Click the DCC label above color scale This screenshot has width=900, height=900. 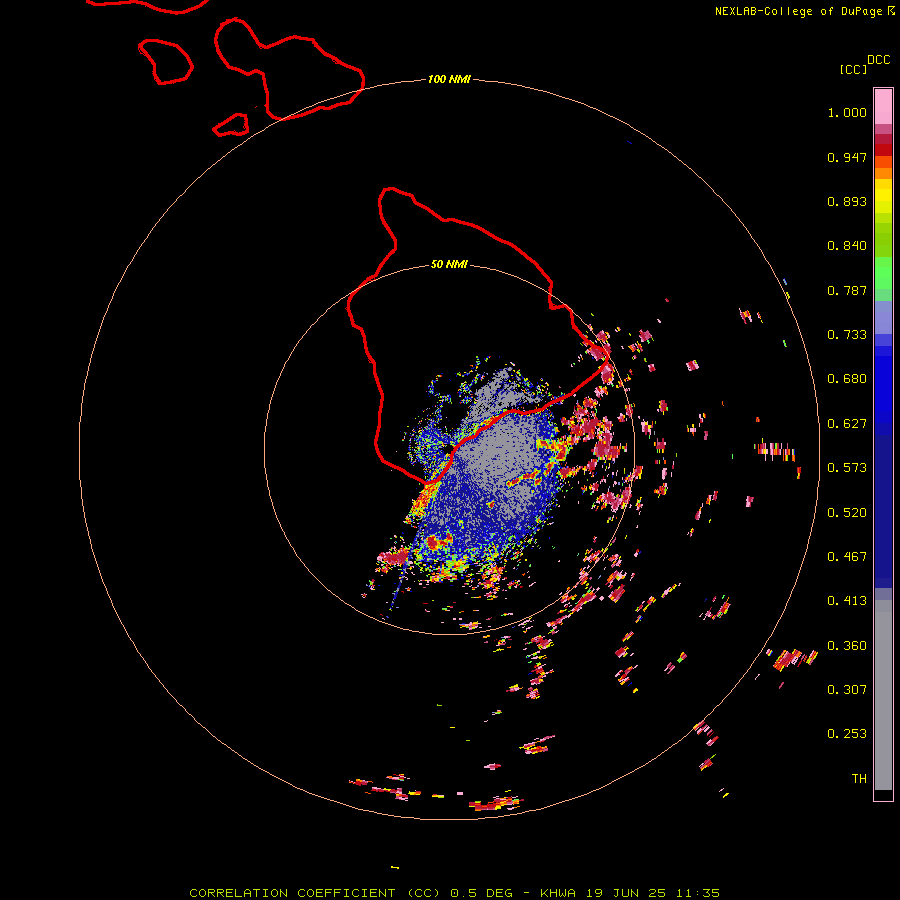point(879,60)
